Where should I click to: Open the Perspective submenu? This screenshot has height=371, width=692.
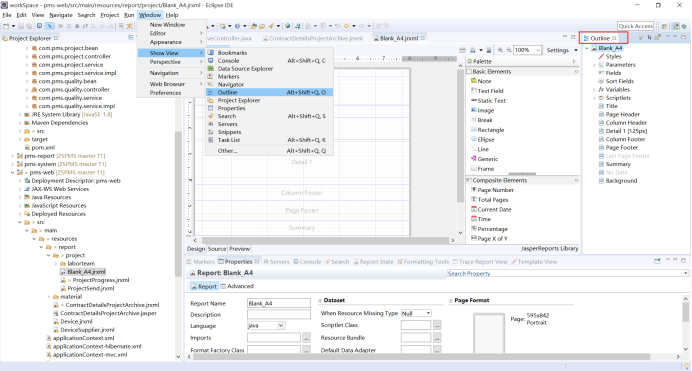tap(171, 62)
